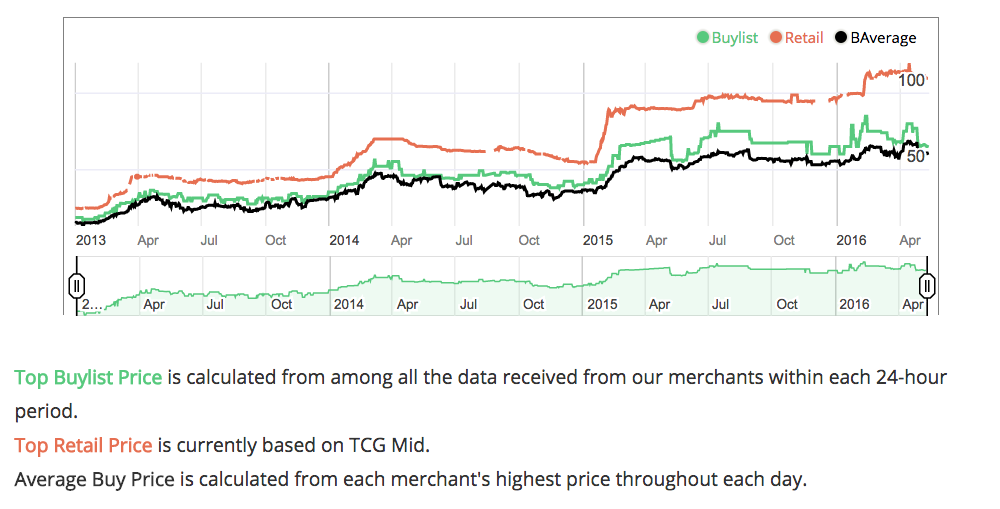1000x509 pixels.
Task: Select 2014 in the bottom range navigator
Action: pos(348,304)
